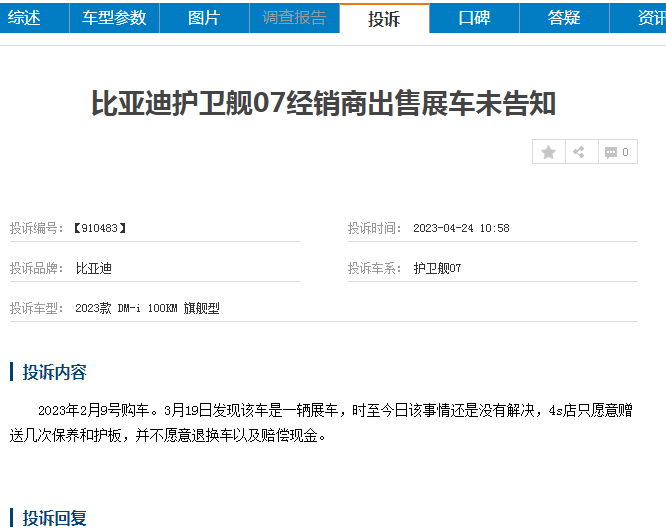Click the complaint title 比亚迪护卫舰07经销商出售展车未告知

324,103
